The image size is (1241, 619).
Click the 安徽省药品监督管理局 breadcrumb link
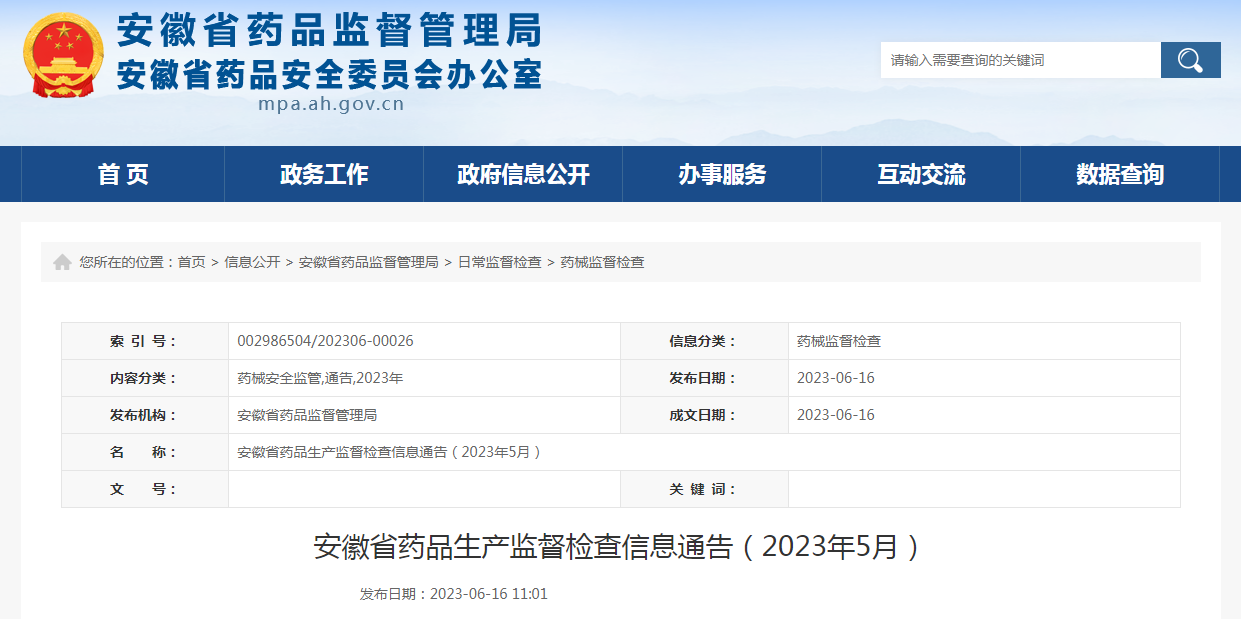369,262
